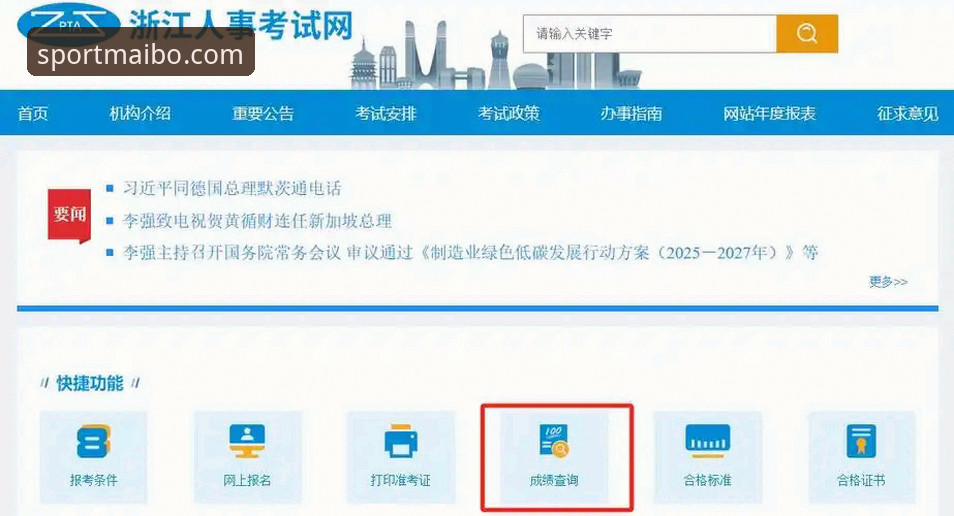Screen dimensions: 954x516
Task: Open the 考试政策 menu item
Action: tap(509, 113)
